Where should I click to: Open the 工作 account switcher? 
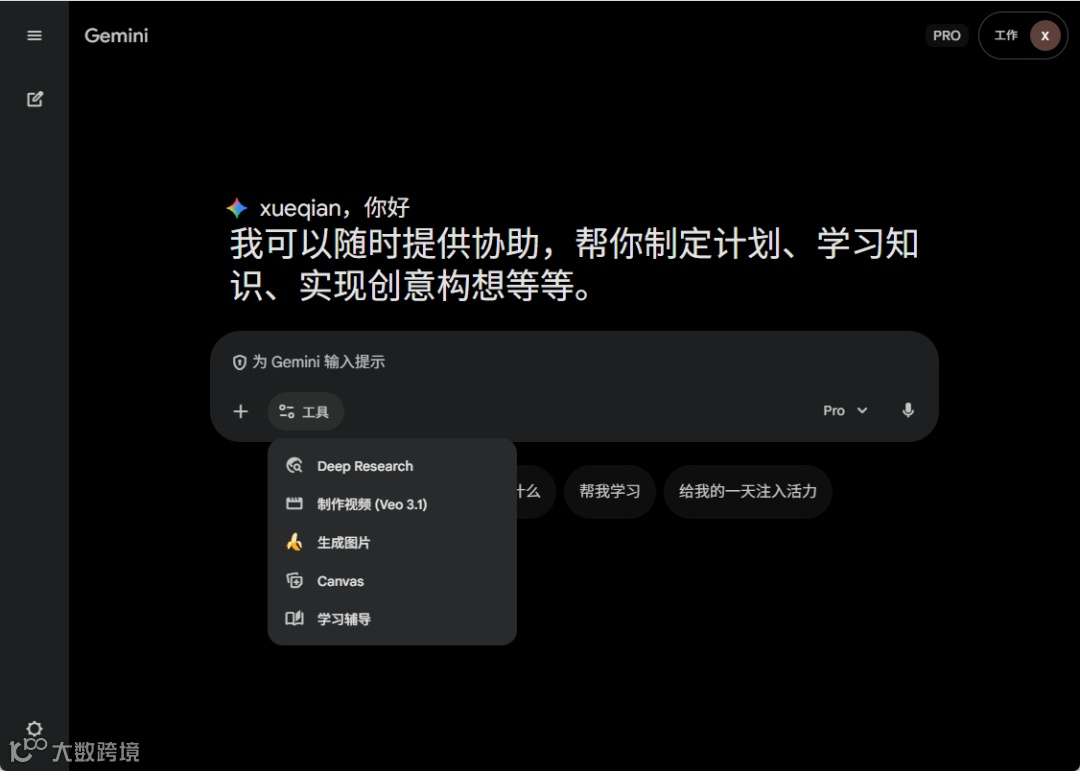click(1023, 36)
